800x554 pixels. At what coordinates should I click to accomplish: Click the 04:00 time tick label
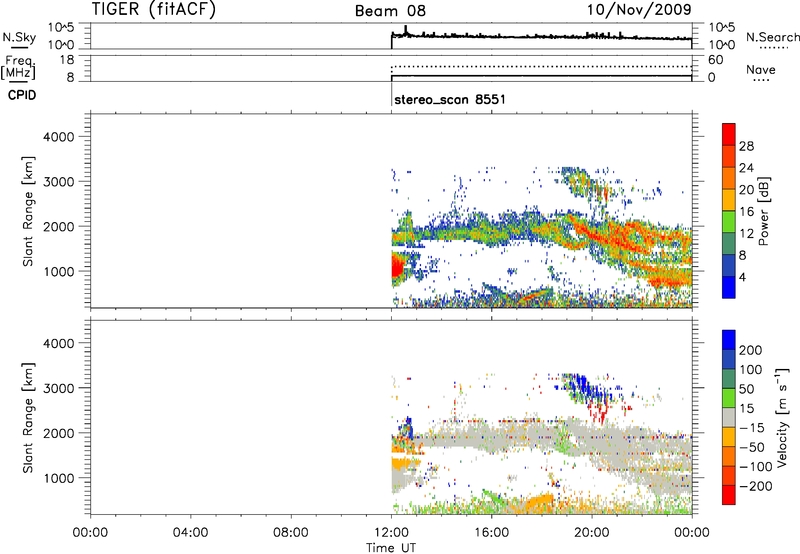[190, 533]
